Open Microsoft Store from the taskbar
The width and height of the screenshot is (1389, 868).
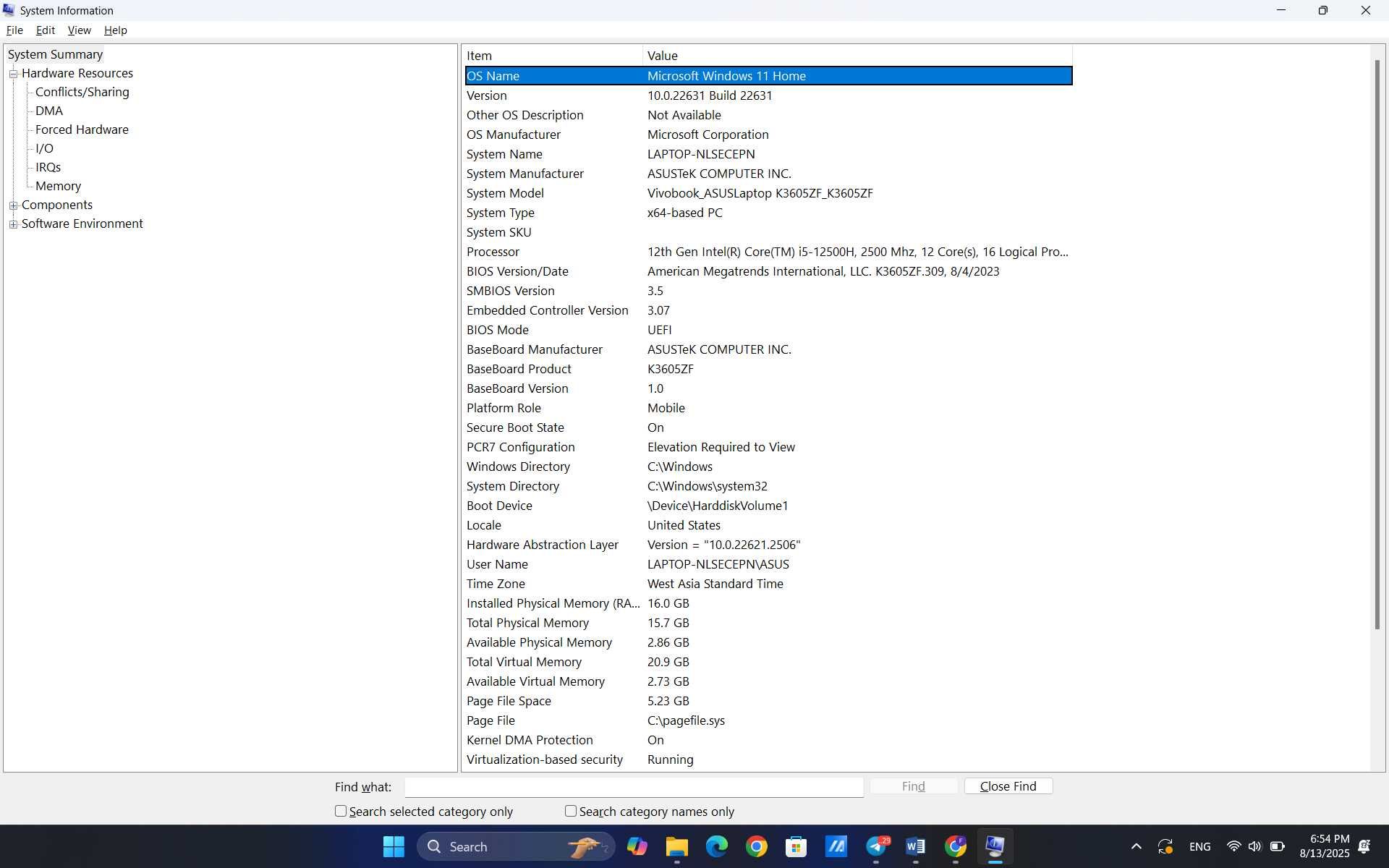pyautogui.click(x=797, y=846)
